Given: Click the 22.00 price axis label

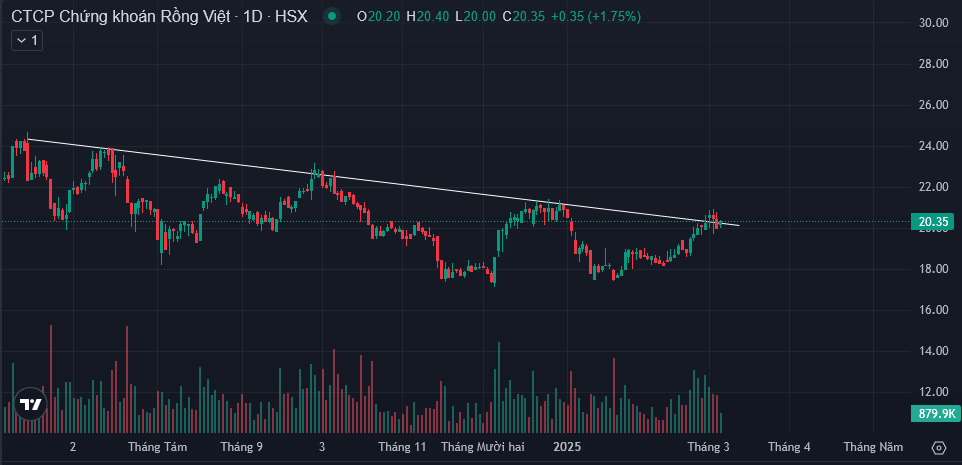Looking at the screenshot, I should [x=933, y=187].
